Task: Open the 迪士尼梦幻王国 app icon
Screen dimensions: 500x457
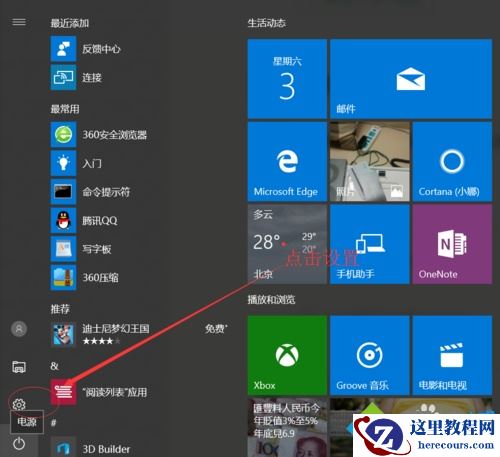Action: [x=63, y=335]
